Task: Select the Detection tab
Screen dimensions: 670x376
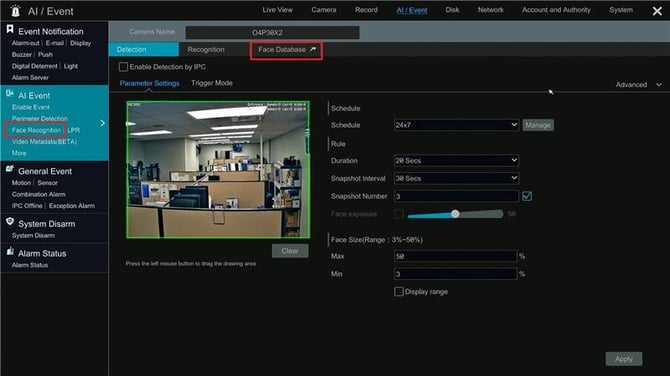Action: 144,50
